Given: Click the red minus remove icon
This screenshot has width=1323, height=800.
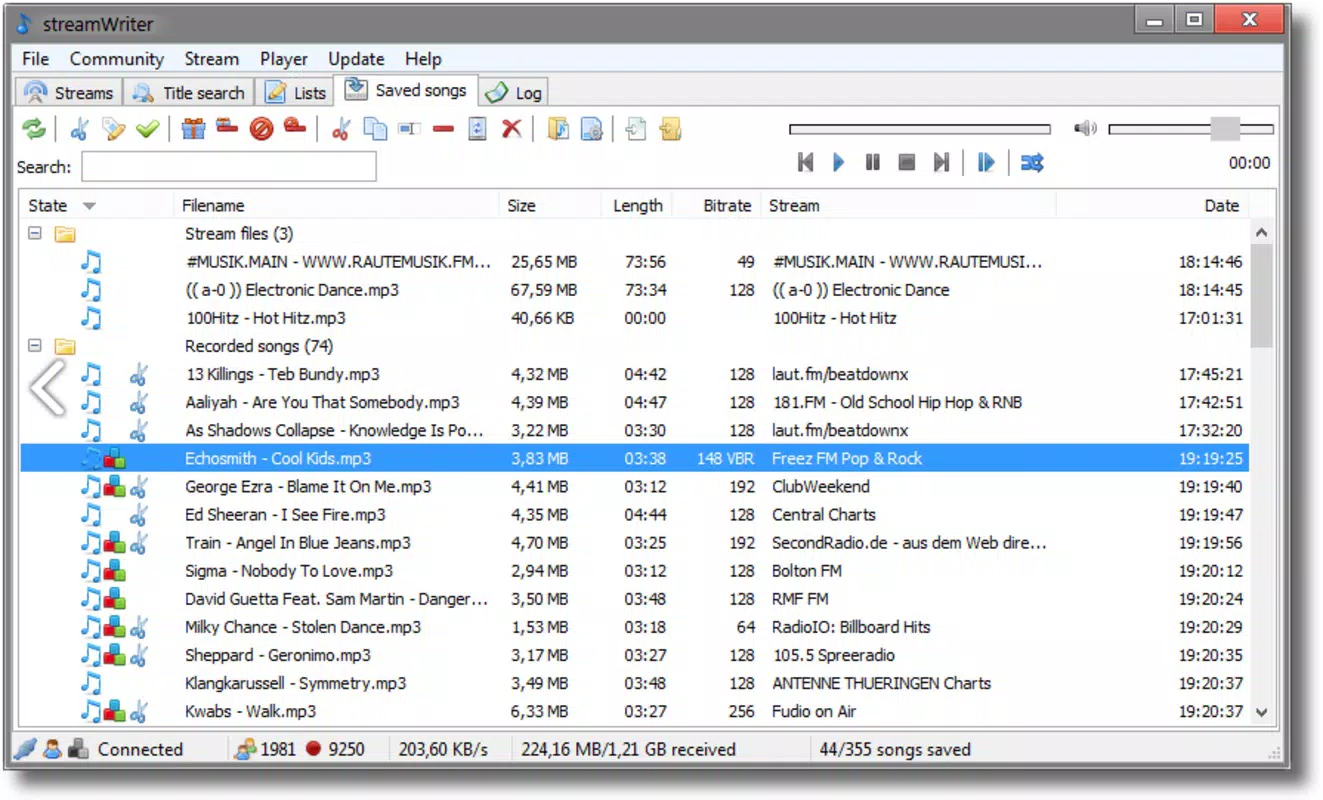Looking at the screenshot, I should (444, 129).
